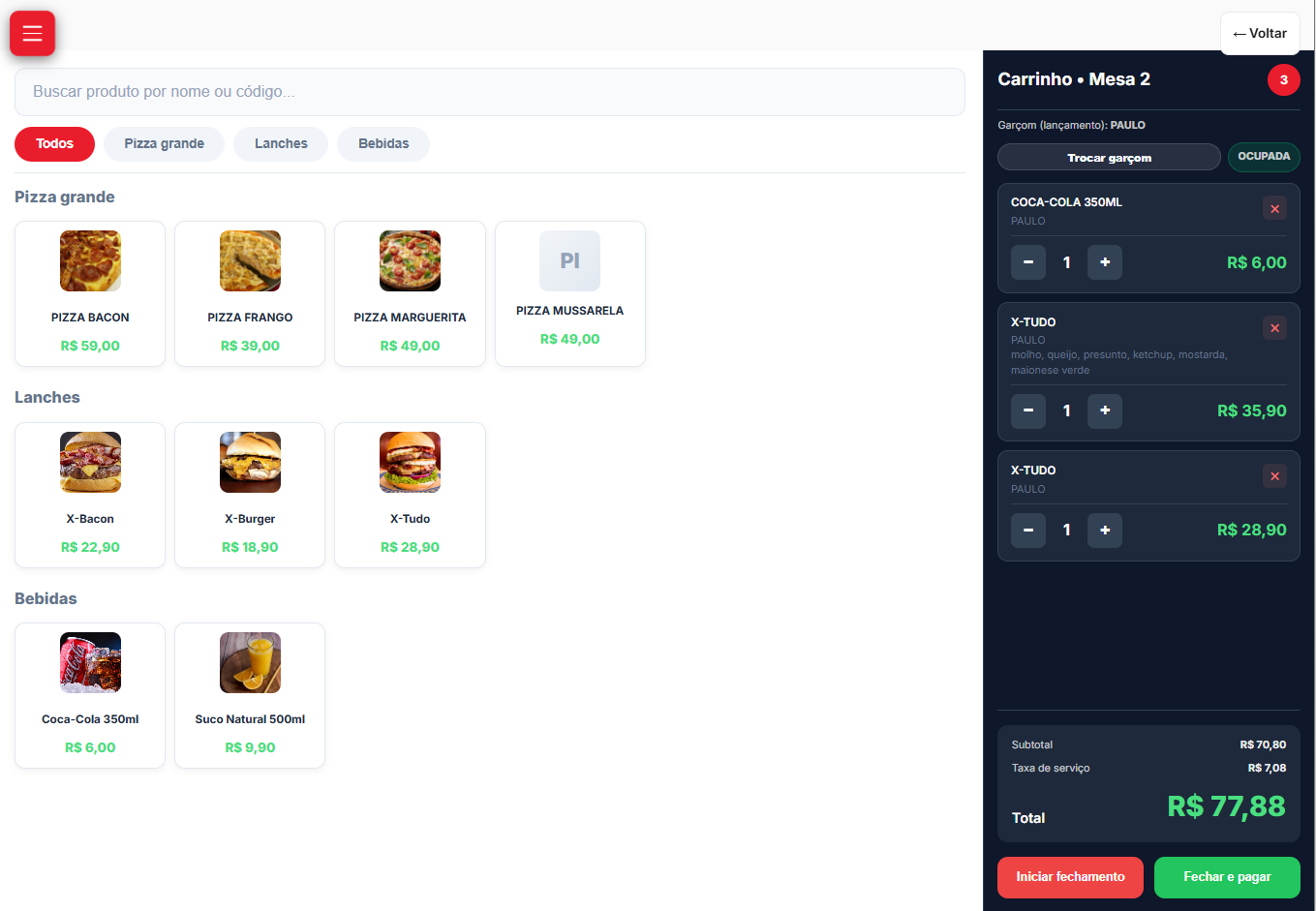Increase Coca-Cola 350ml quantity with plus
The image size is (1316, 911).
click(x=1104, y=262)
